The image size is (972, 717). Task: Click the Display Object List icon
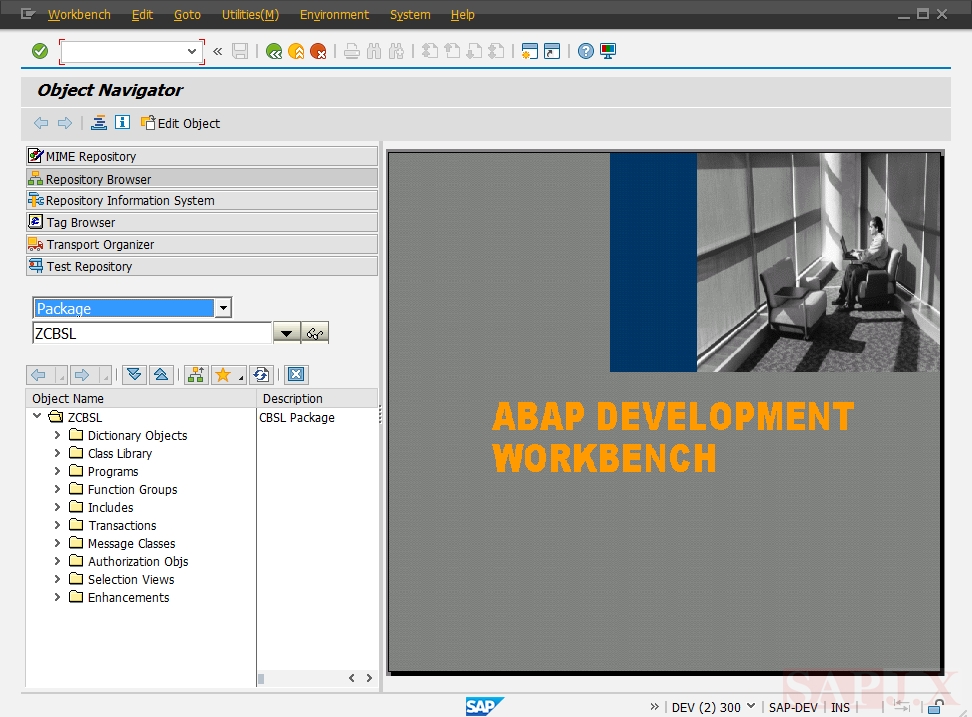coord(99,123)
